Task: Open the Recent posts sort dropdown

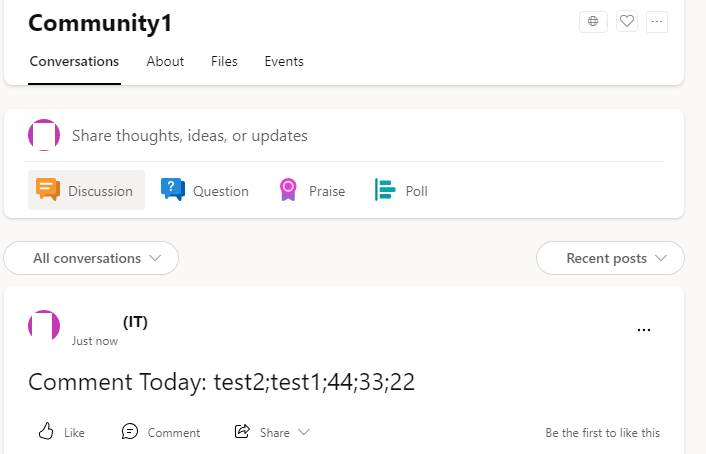Action: 610,258
